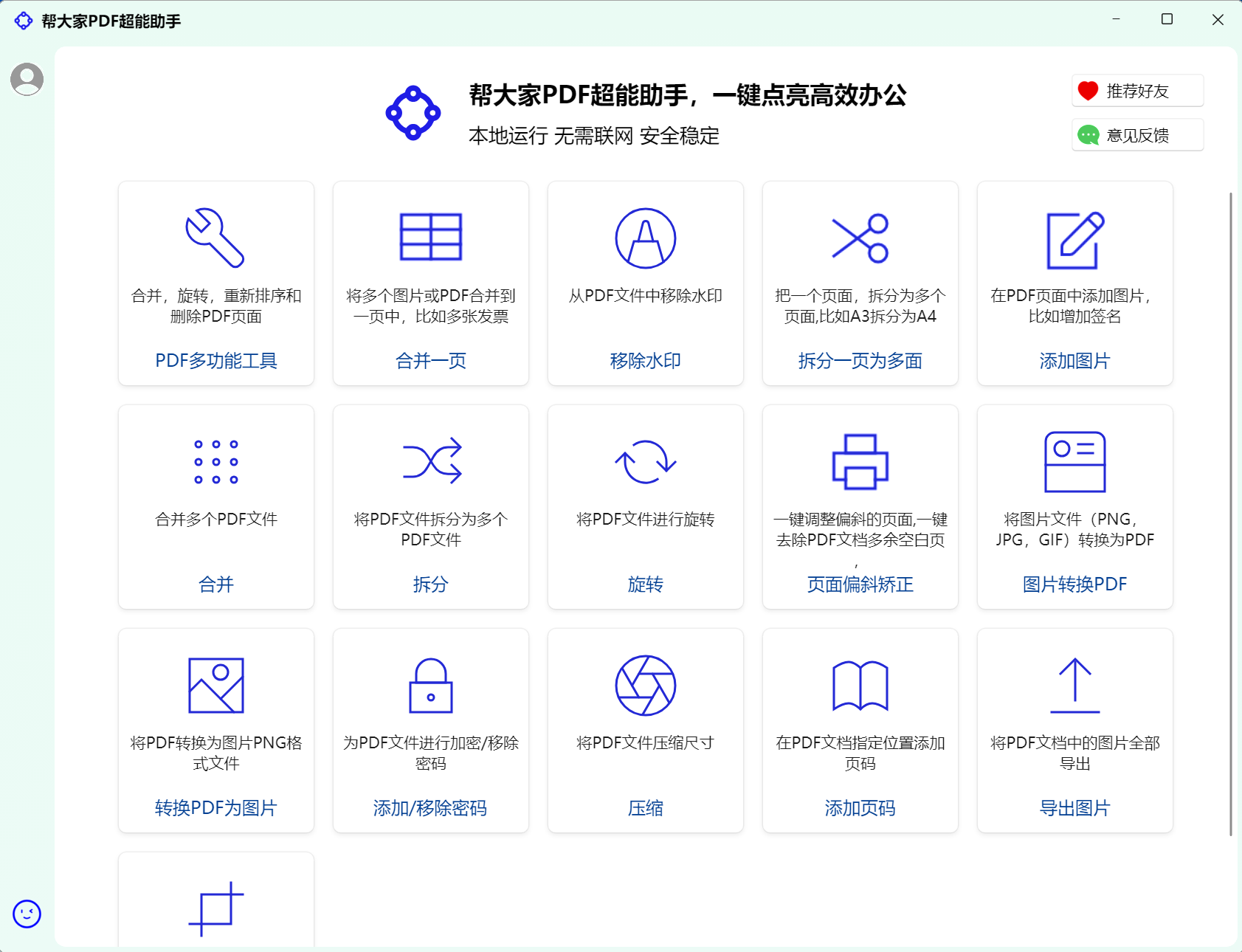Viewport: 1242px width, 952px height.
Task: Select the scanner icon for 图片转换PDF
Action: (x=1074, y=461)
